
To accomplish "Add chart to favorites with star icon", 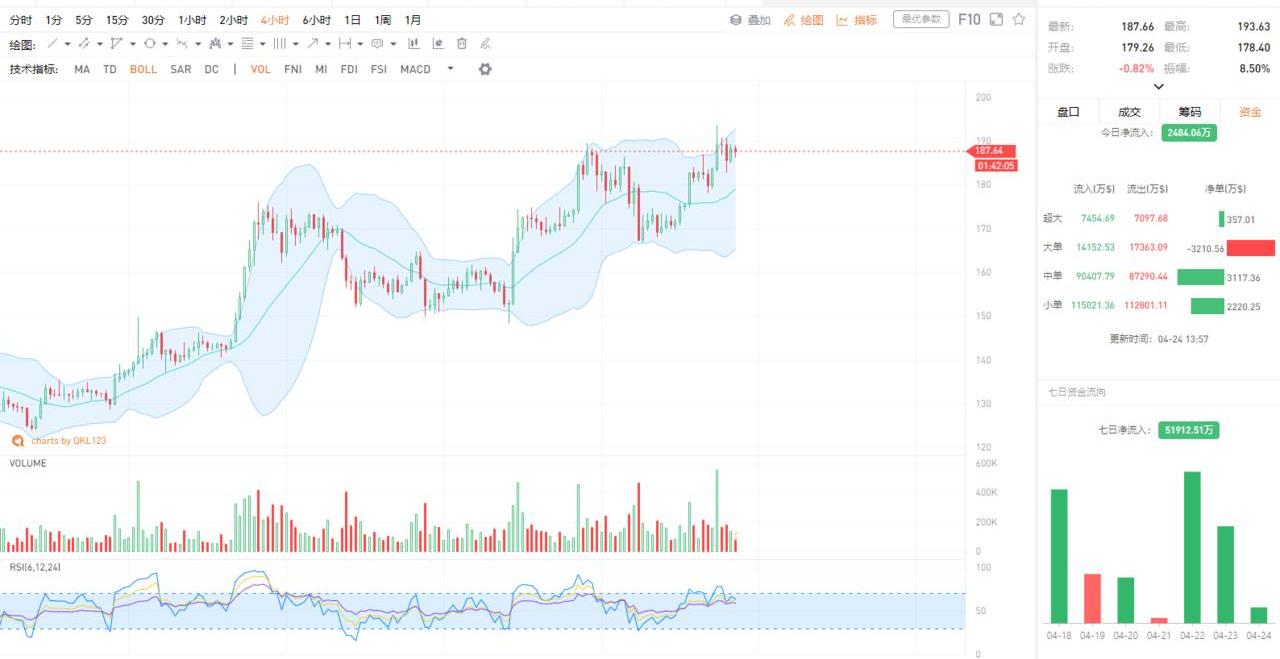I will [1018, 19].
